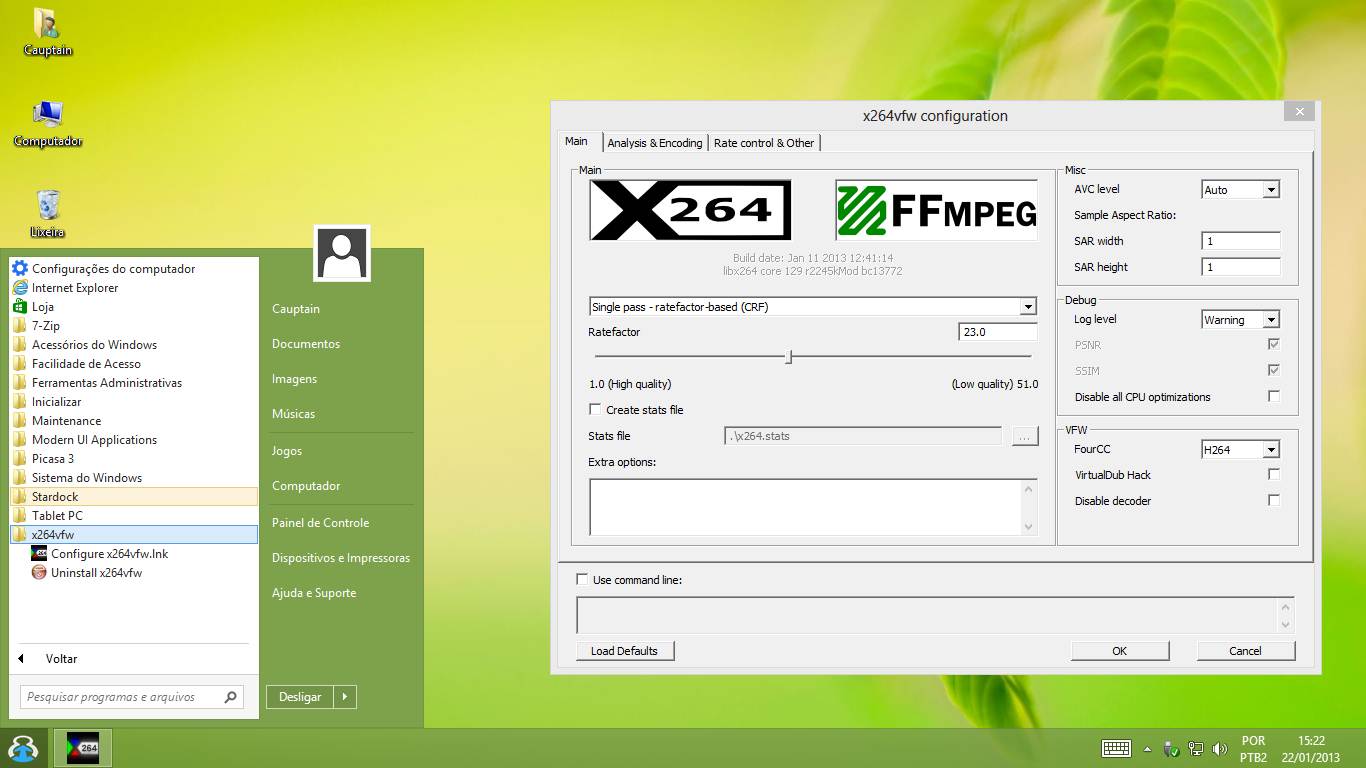Click Load Defaults button
Screen dimensions: 1366x768
tap(625, 651)
